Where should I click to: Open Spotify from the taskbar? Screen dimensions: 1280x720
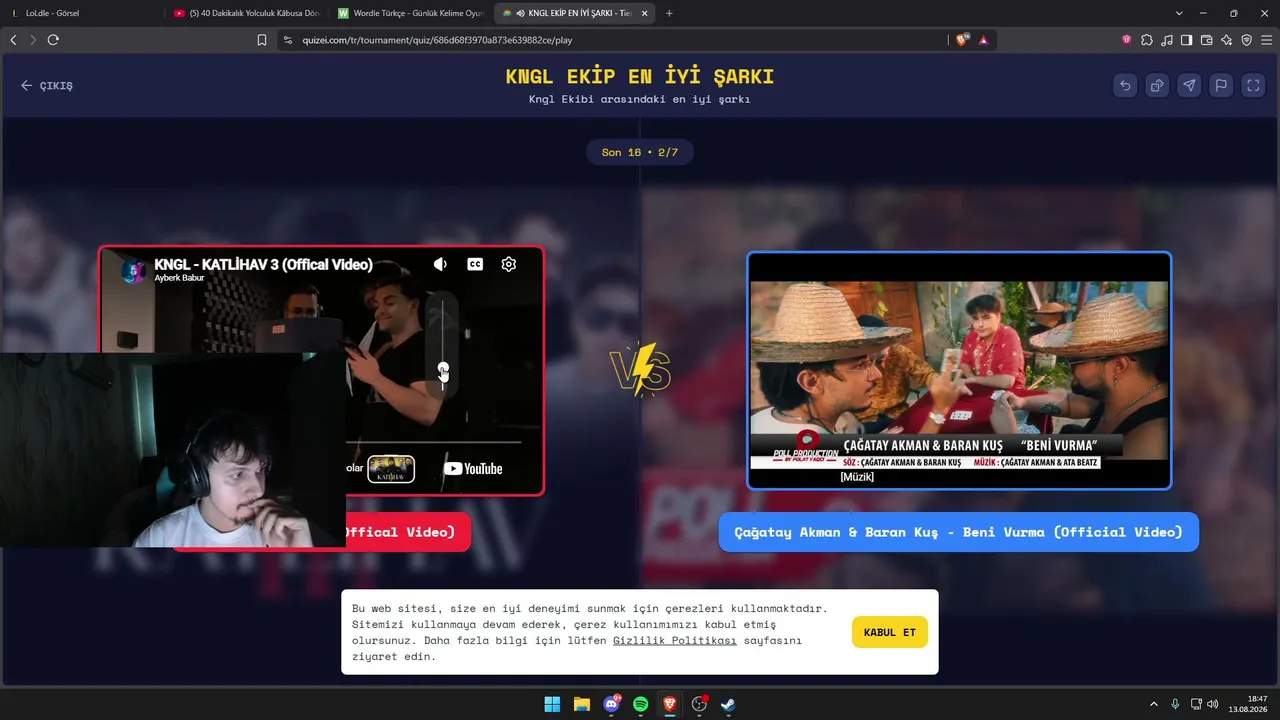pyautogui.click(x=640, y=704)
